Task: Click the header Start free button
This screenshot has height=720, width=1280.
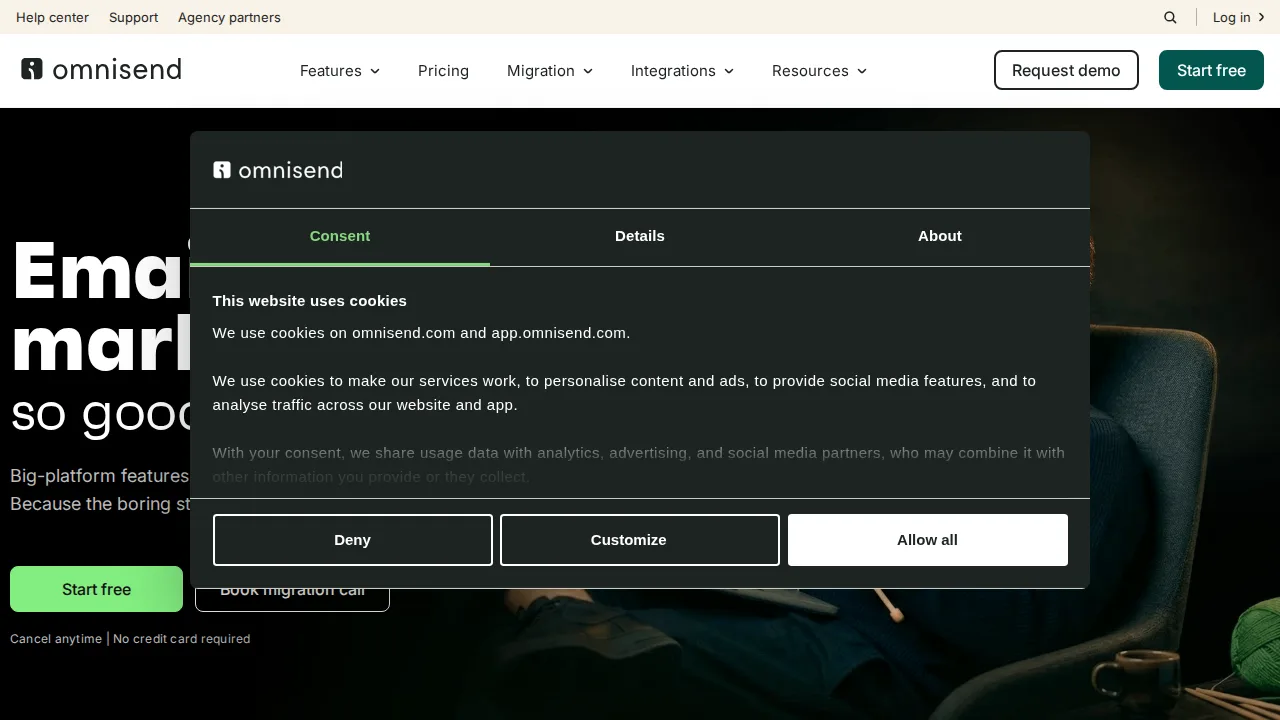Action: point(1211,70)
